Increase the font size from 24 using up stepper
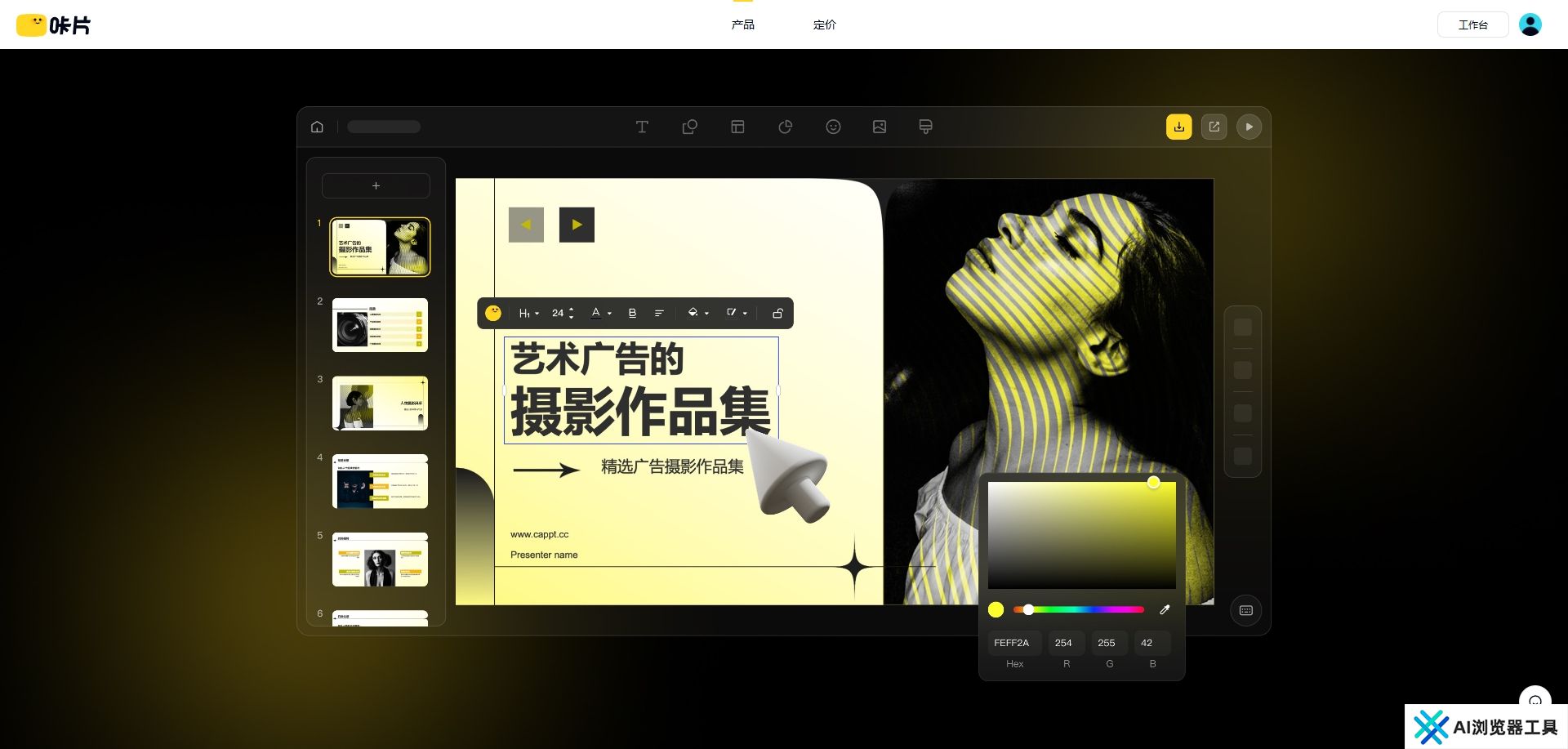This screenshot has height=749, width=1568. (x=571, y=309)
